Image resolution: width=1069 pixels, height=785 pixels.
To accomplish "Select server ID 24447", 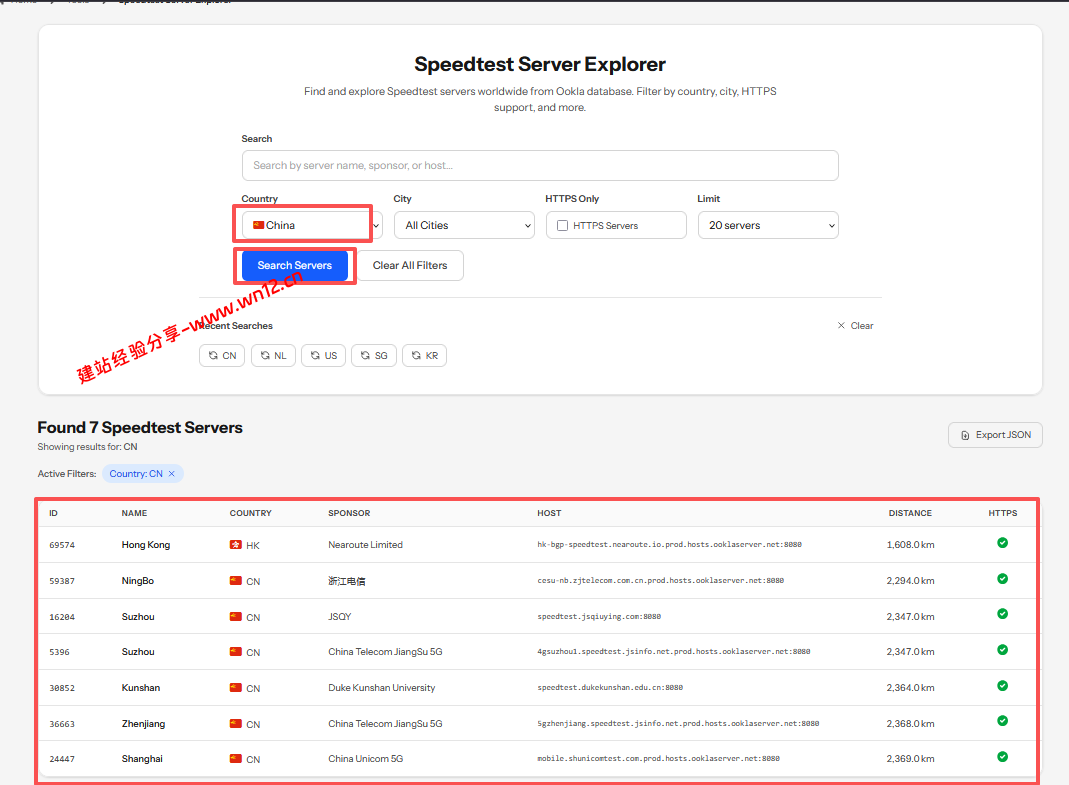I will tap(62, 759).
